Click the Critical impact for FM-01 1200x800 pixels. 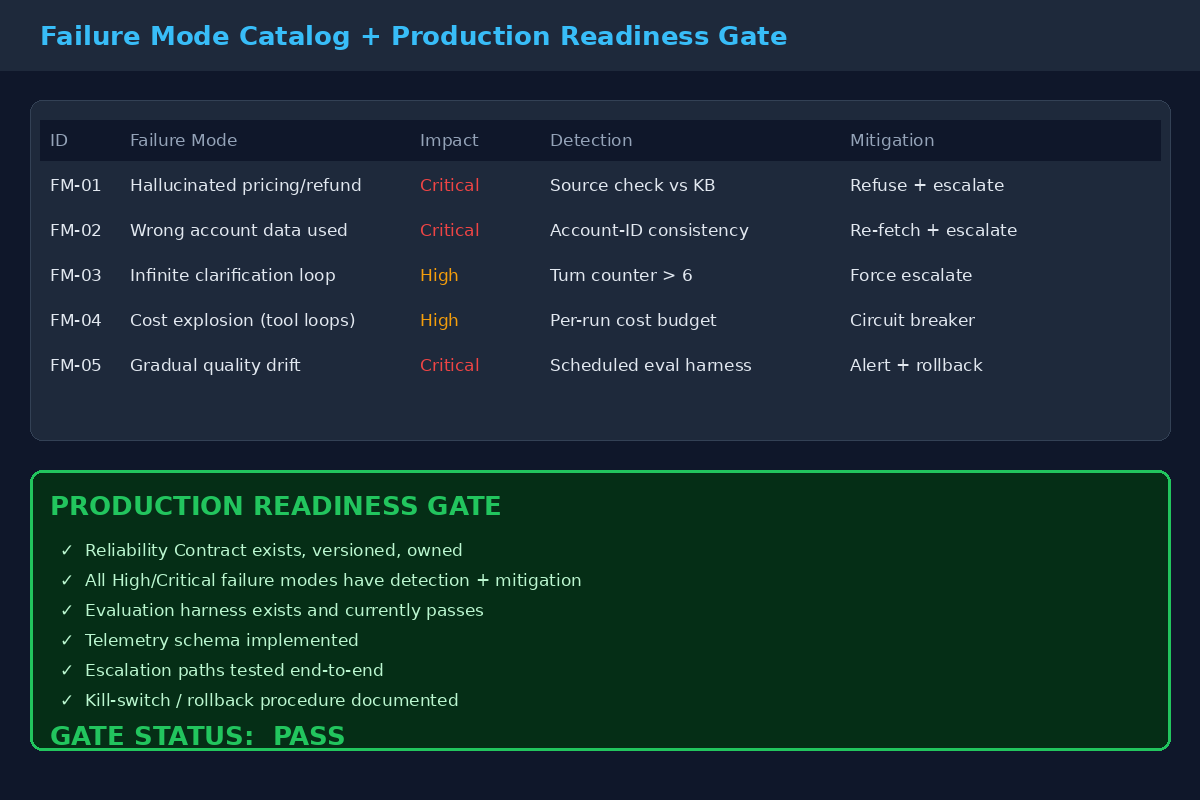tap(449, 186)
